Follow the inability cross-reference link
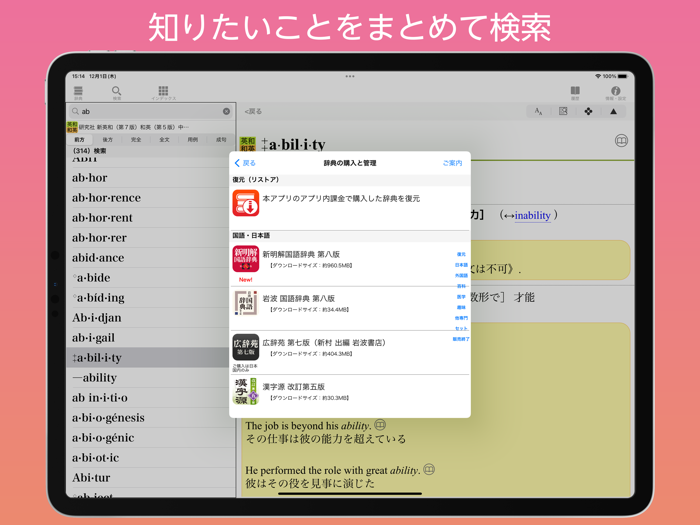The width and height of the screenshot is (700, 525). [x=532, y=216]
